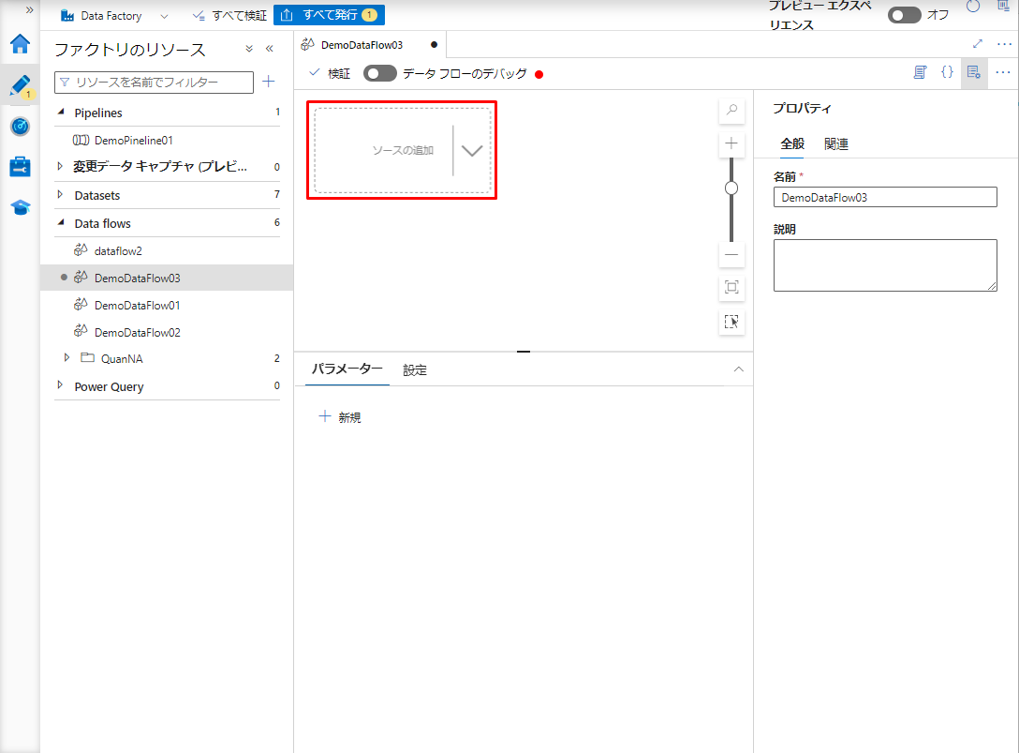Select the DemoDataFlow03 editor tab
This screenshot has height=753, width=1019.
pos(361,45)
